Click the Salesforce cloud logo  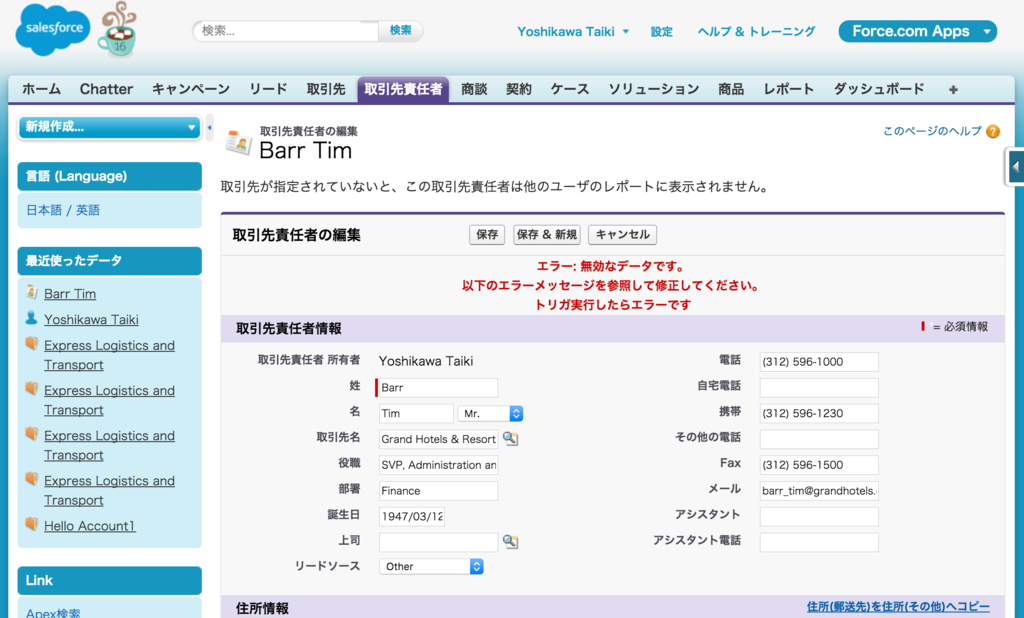click(x=53, y=29)
